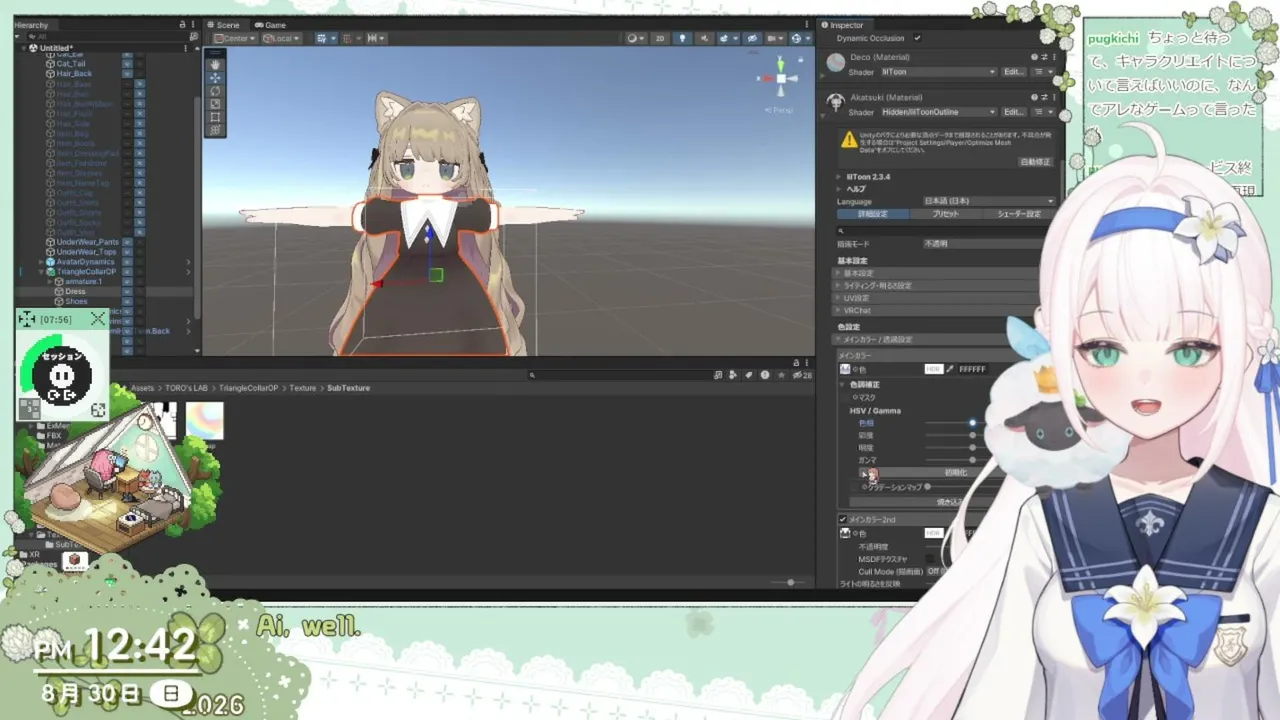Click the 自動修正 auto-fix button
This screenshot has width=1280, height=720.
[1035, 161]
